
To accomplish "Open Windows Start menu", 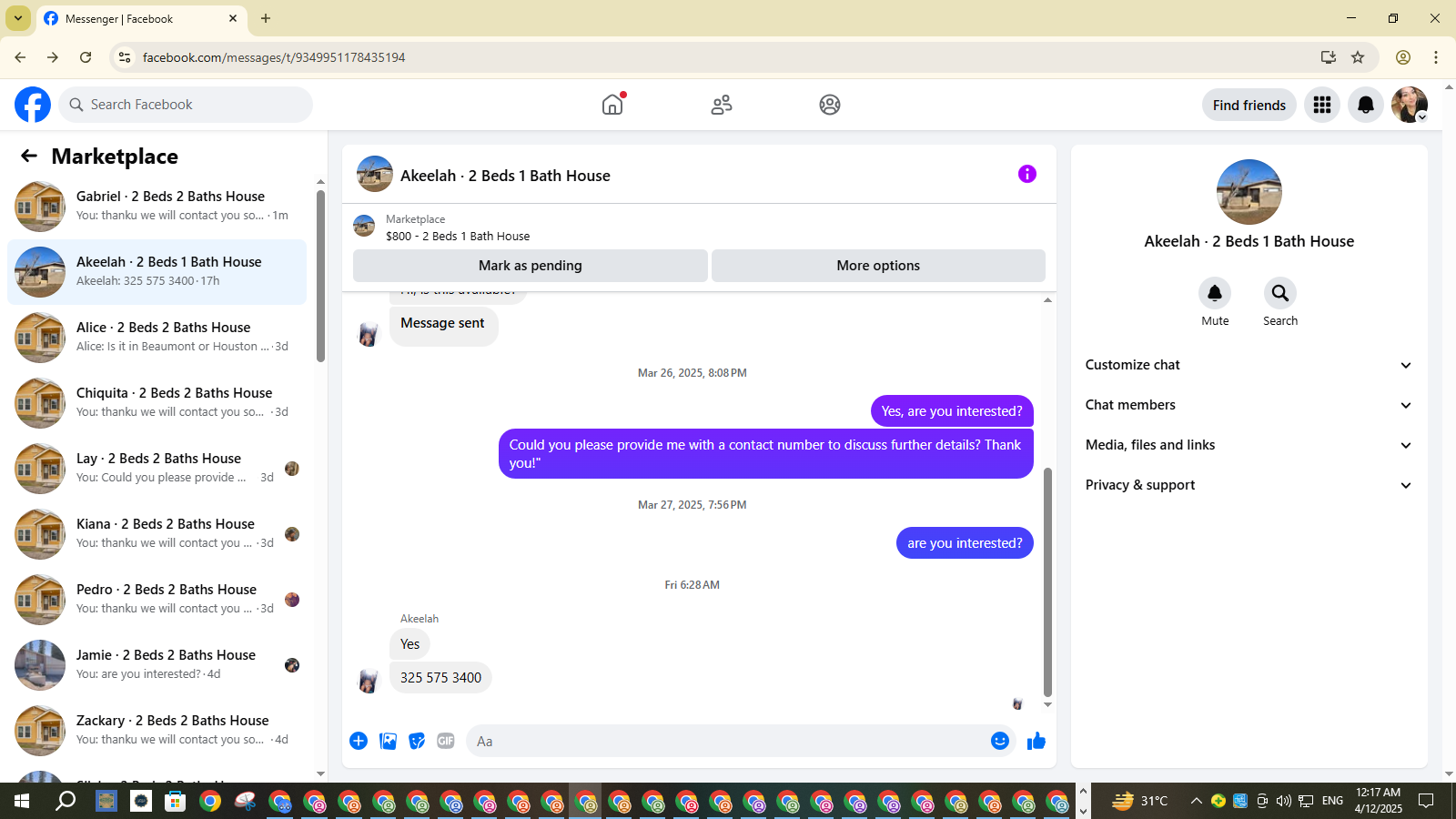I will click(x=22, y=801).
